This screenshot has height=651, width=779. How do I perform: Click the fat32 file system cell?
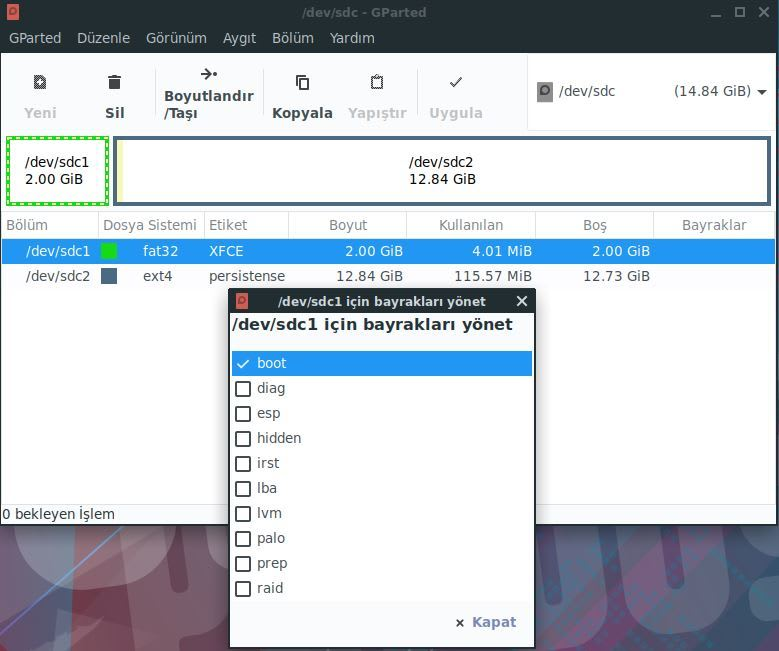point(160,251)
